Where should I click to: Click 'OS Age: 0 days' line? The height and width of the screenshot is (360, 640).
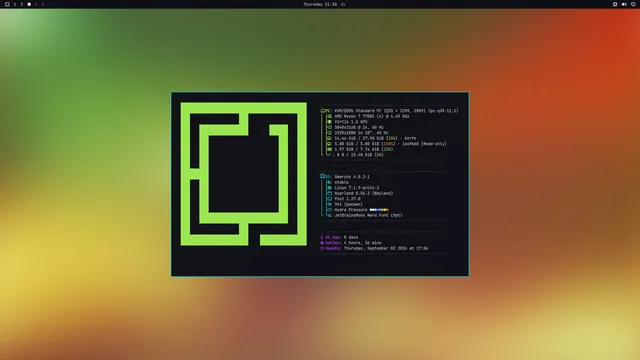339,237
